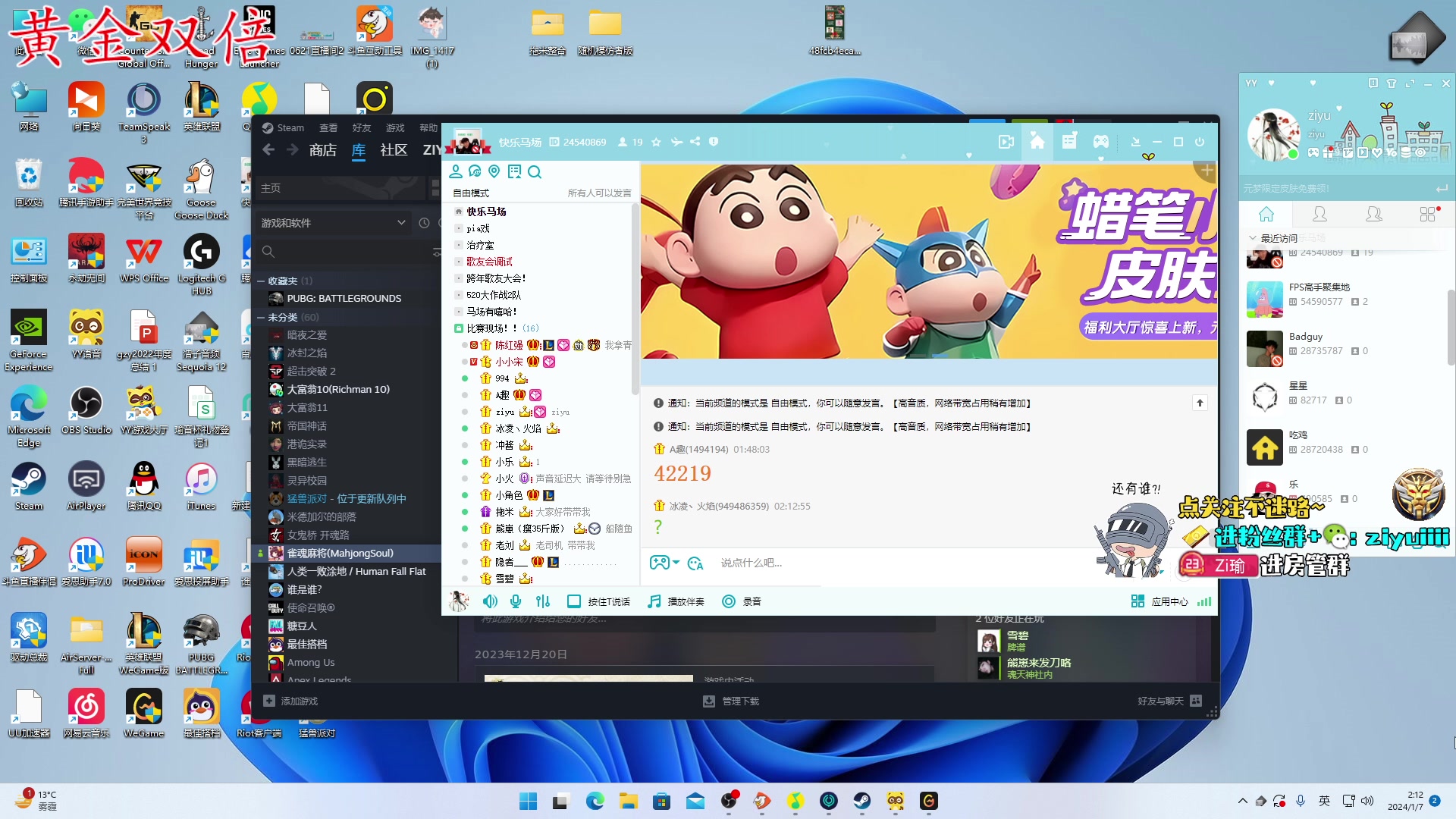
Task: Open the Steam 游戏 menu
Action: coord(395,128)
